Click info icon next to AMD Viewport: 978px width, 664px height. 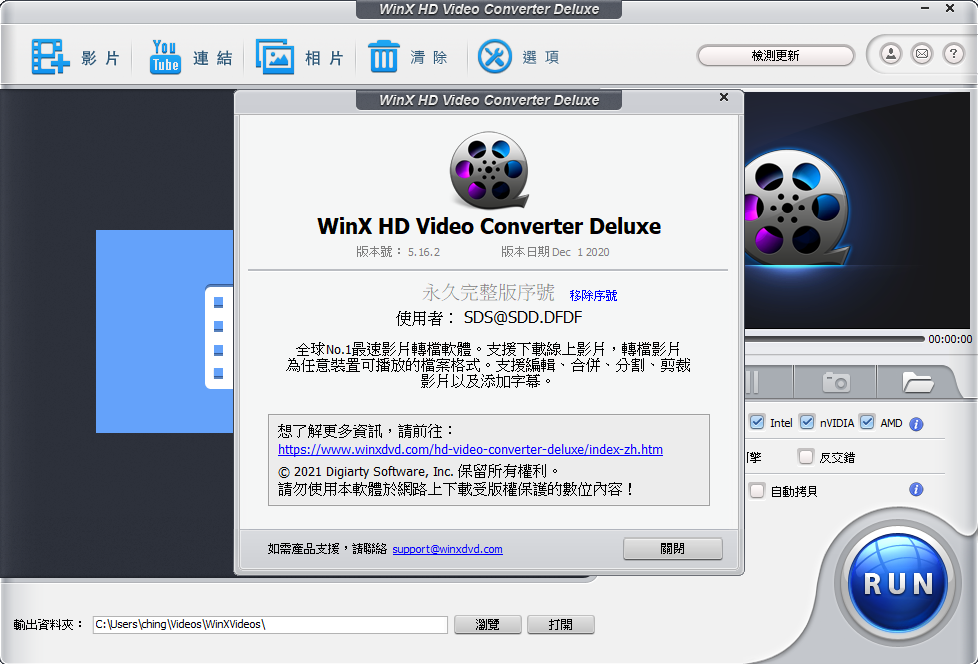(x=916, y=424)
